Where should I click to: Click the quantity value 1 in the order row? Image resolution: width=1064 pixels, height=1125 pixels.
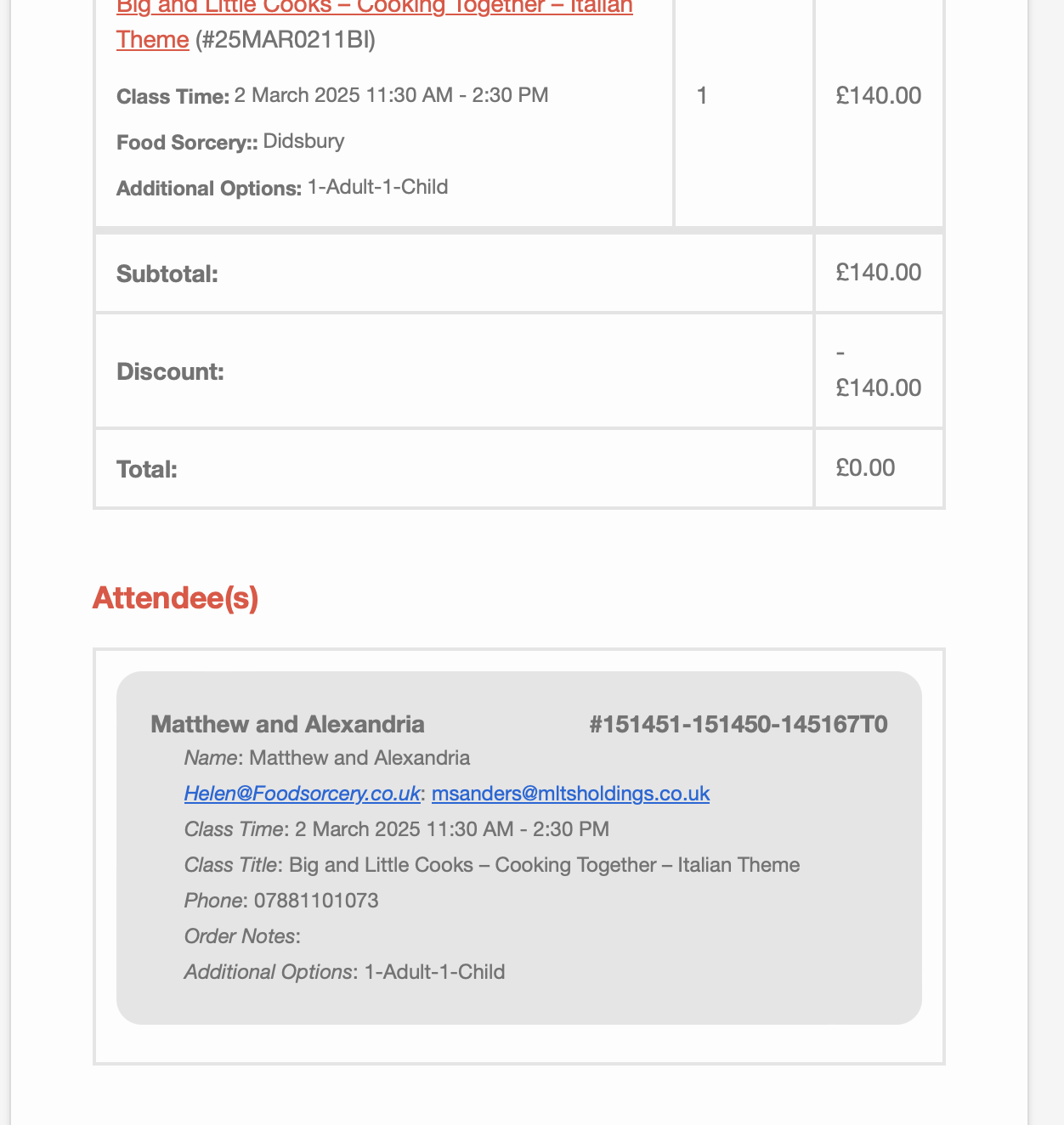(702, 95)
